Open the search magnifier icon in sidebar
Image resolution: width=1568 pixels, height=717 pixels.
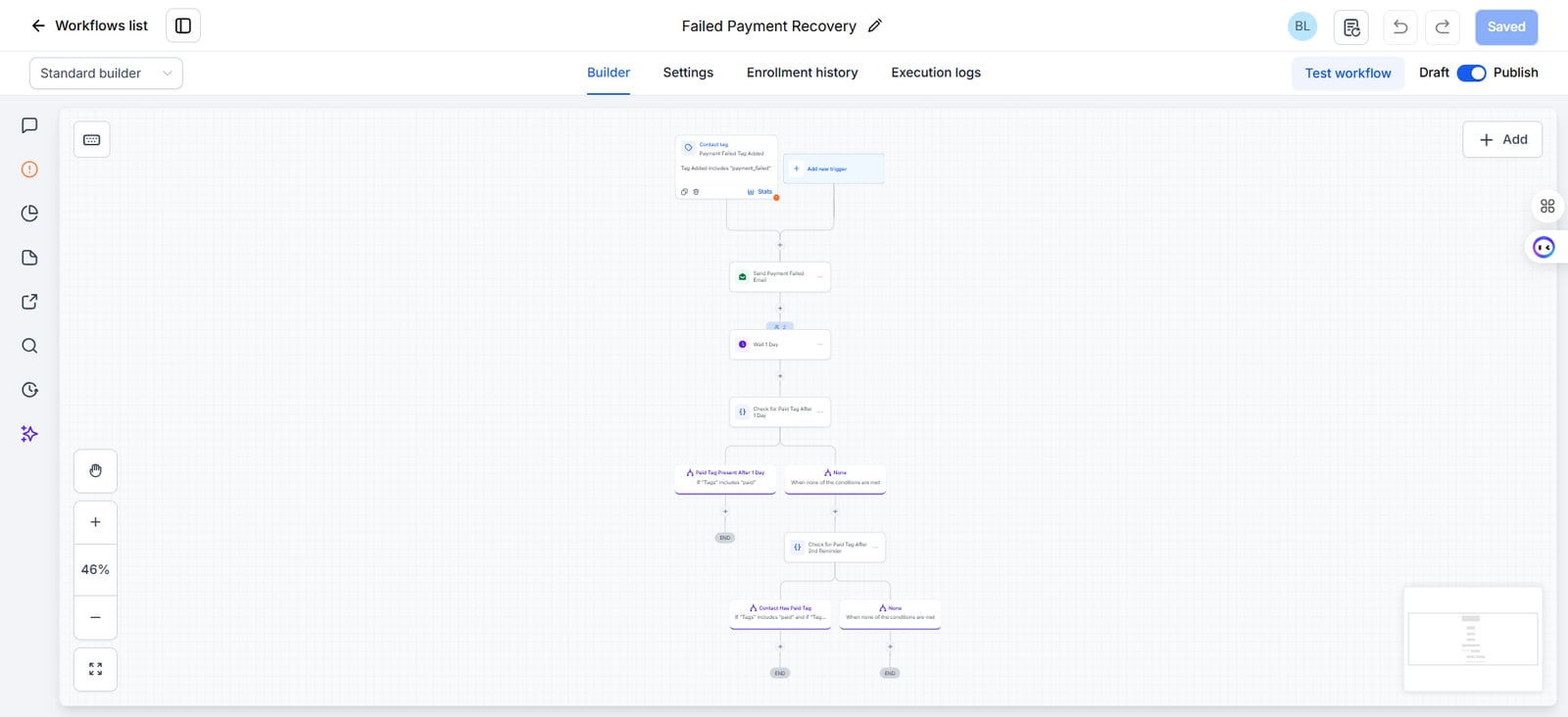point(29,346)
